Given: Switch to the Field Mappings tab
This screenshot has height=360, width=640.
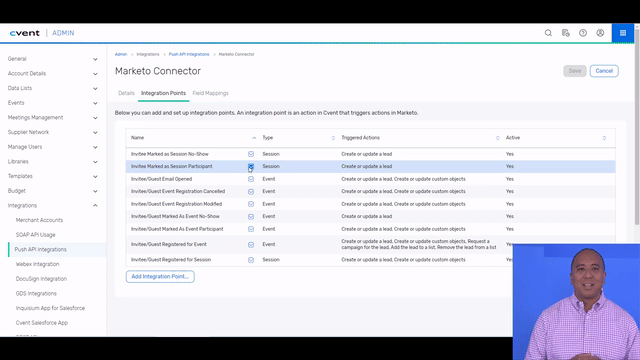Looking at the screenshot, I should click(x=211, y=93).
